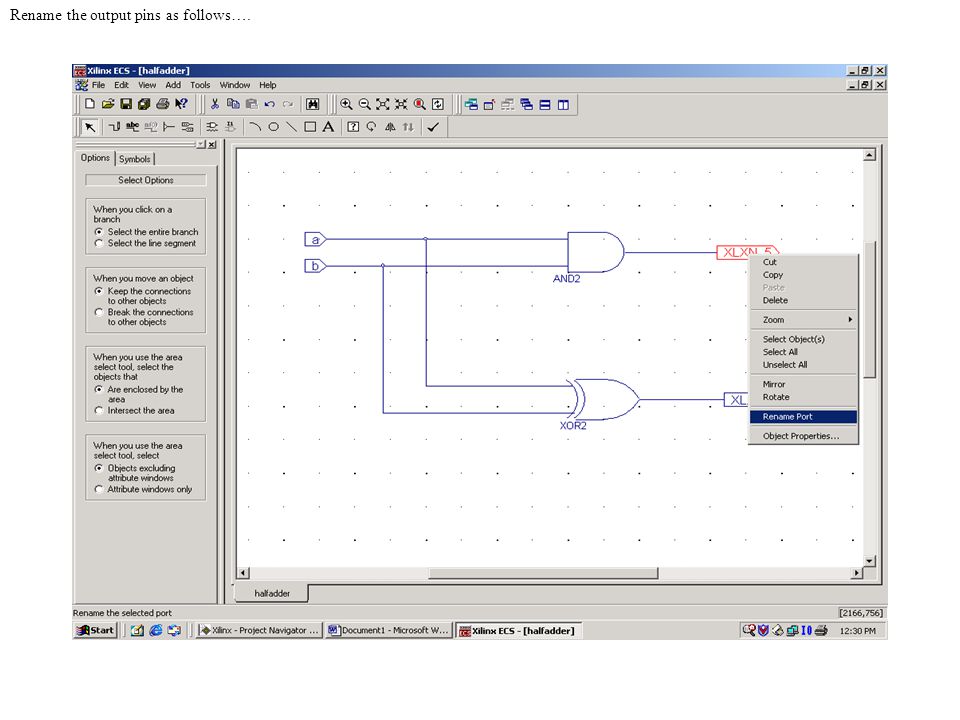Screen dimensions: 960x720
Task: Click the Open folder toolbar icon
Action: (108, 104)
